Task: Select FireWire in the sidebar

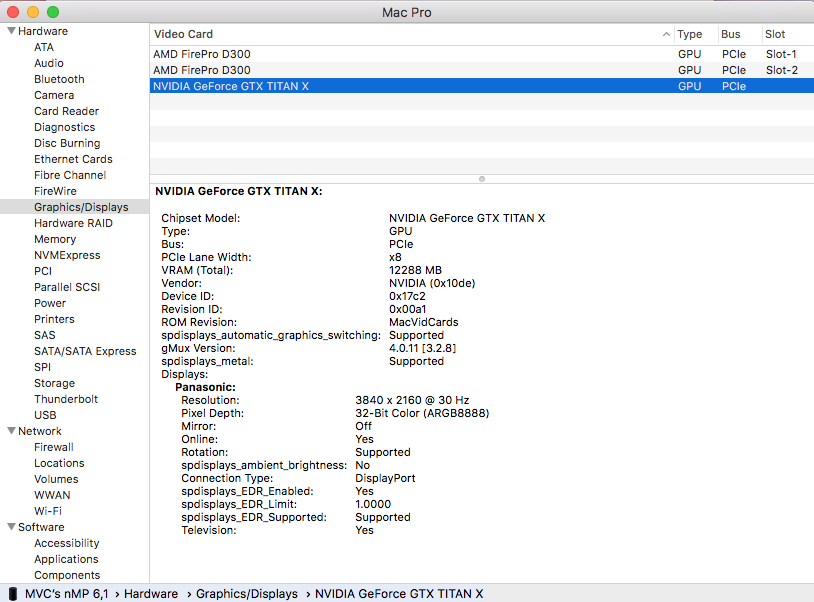Action: 55,191
